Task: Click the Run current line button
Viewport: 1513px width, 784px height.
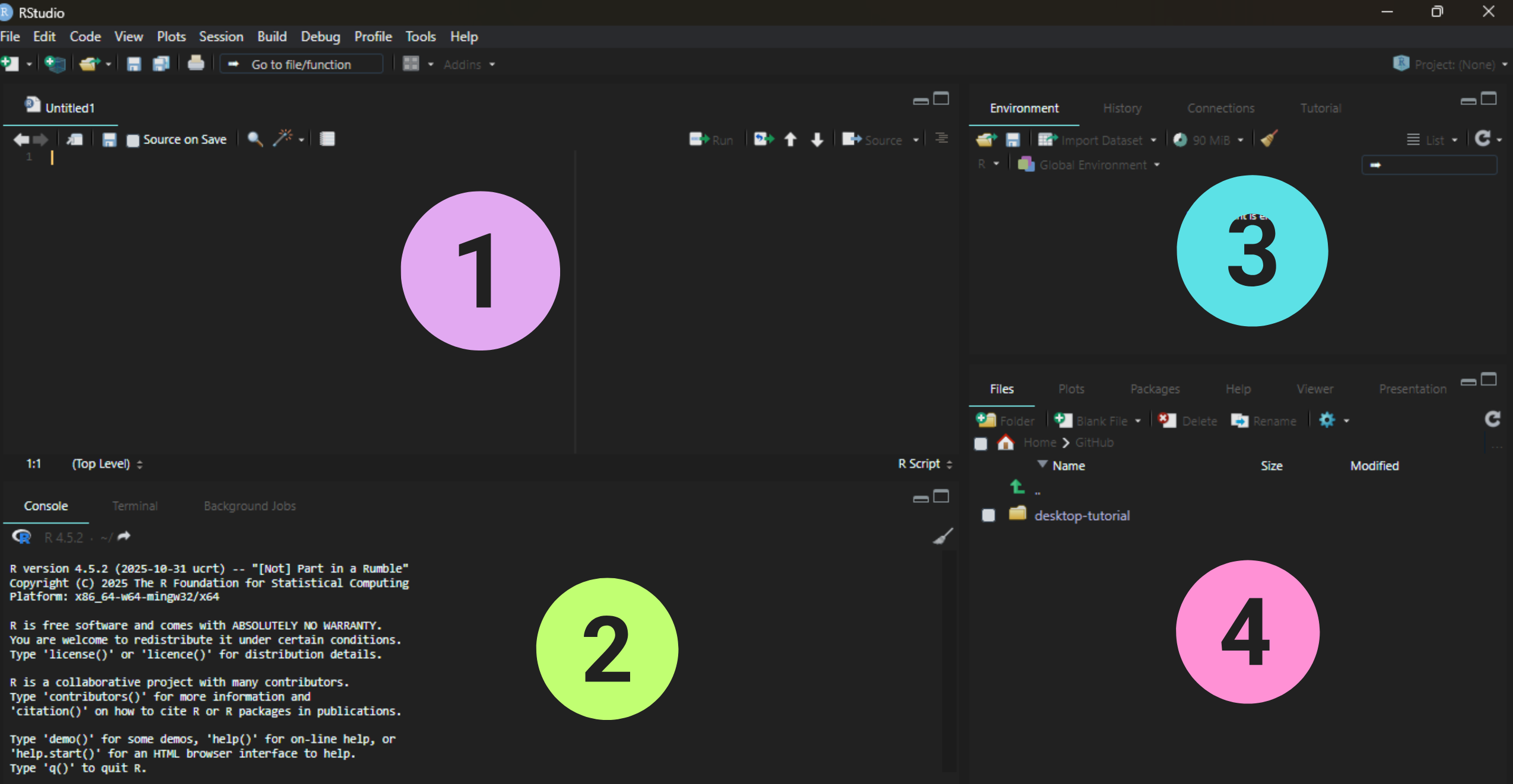Action: (711, 140)
